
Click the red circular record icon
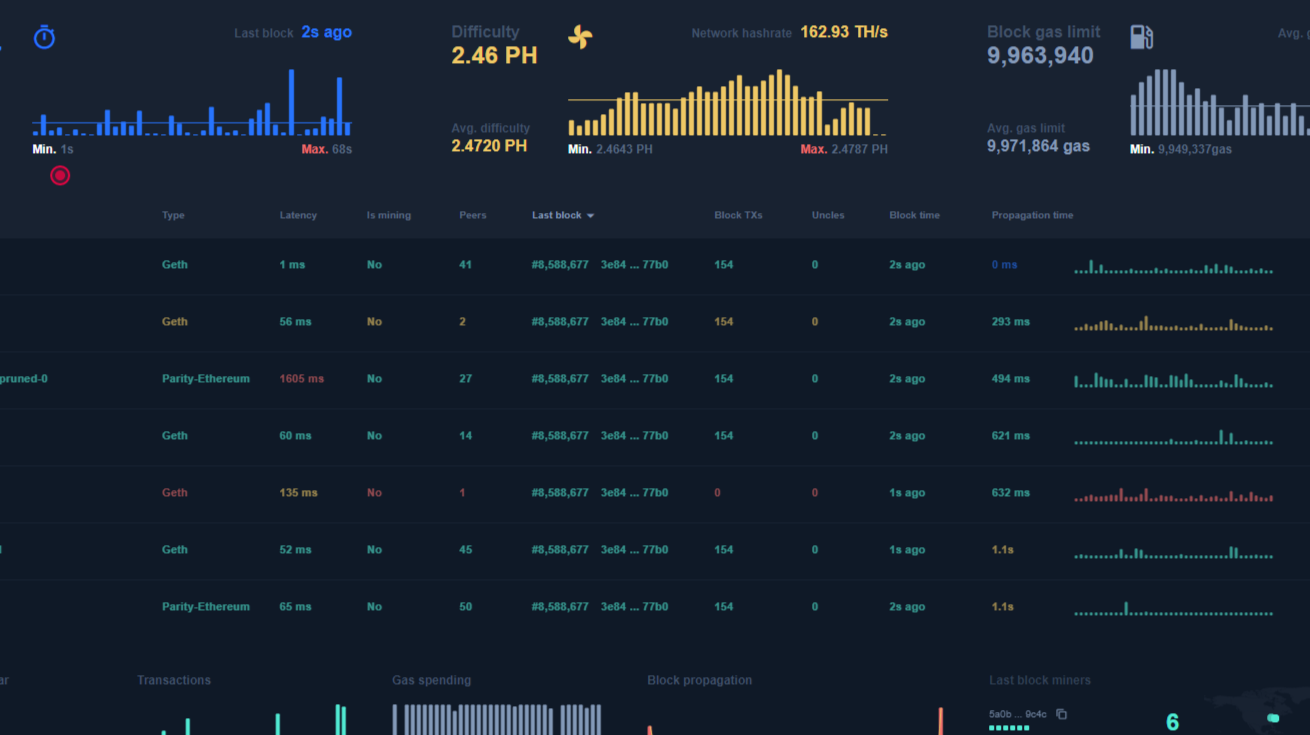60,176
